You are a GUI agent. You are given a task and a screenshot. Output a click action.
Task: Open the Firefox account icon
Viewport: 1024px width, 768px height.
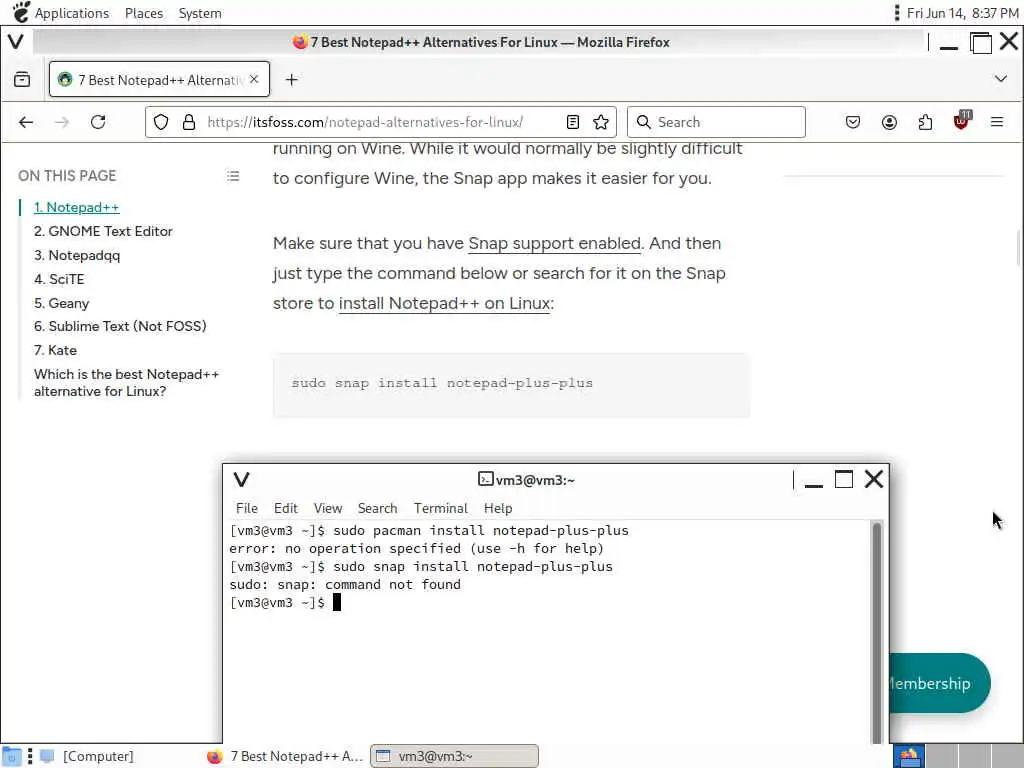(889, 122)
